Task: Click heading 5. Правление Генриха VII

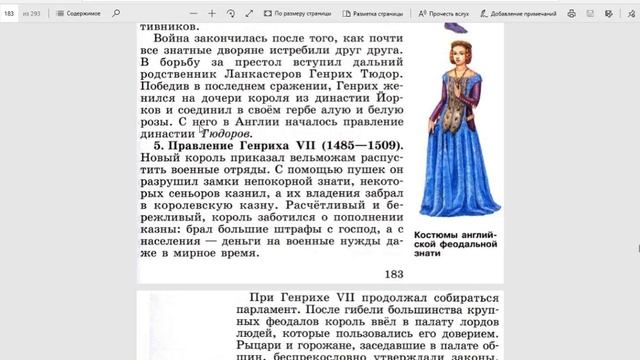Action: (x=278, y=146)
